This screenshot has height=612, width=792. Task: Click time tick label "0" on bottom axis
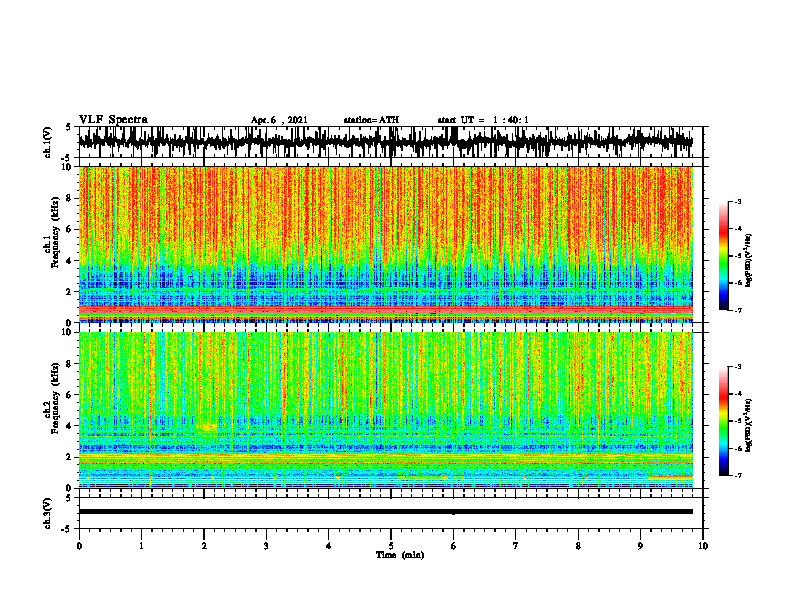tap(79, 546)
